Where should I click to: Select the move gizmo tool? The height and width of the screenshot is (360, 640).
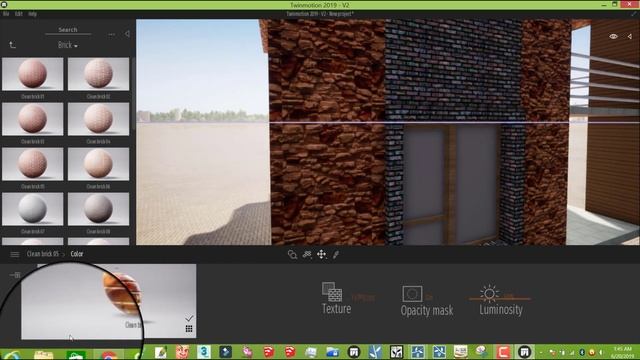pyautogui.click(x=322, y=255)
